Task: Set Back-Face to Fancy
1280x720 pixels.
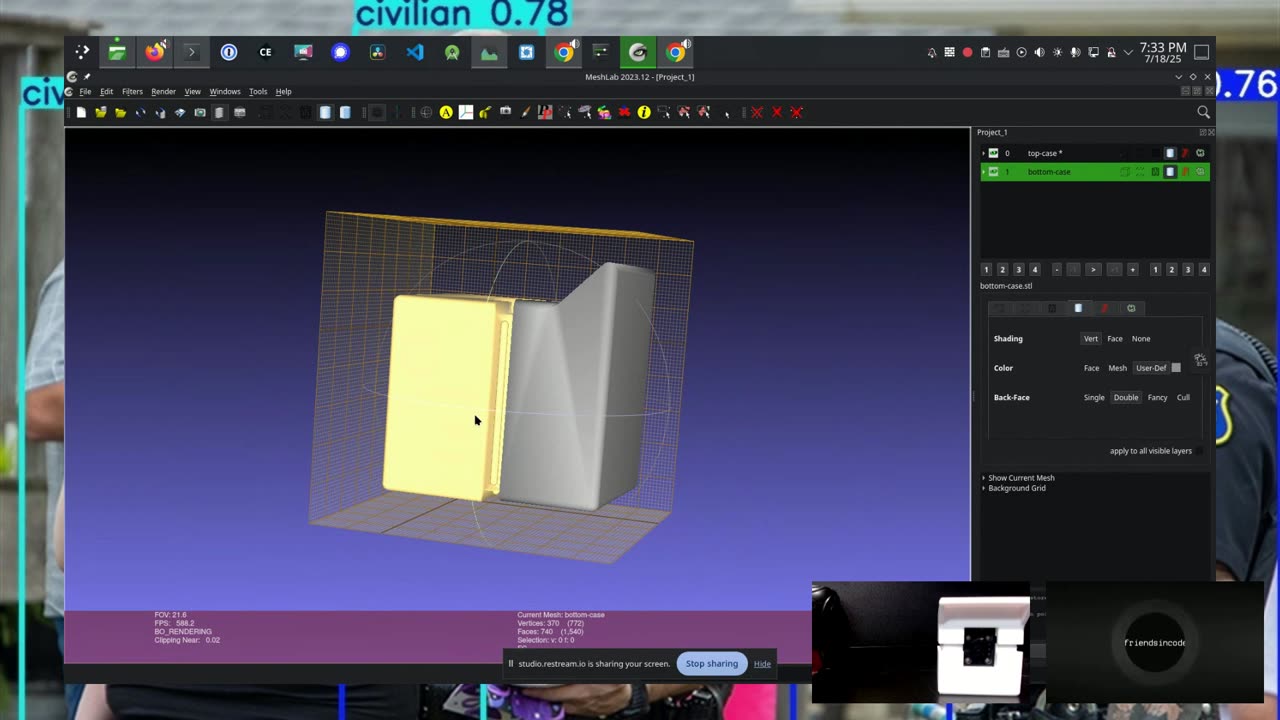Action: (1157, 397)
